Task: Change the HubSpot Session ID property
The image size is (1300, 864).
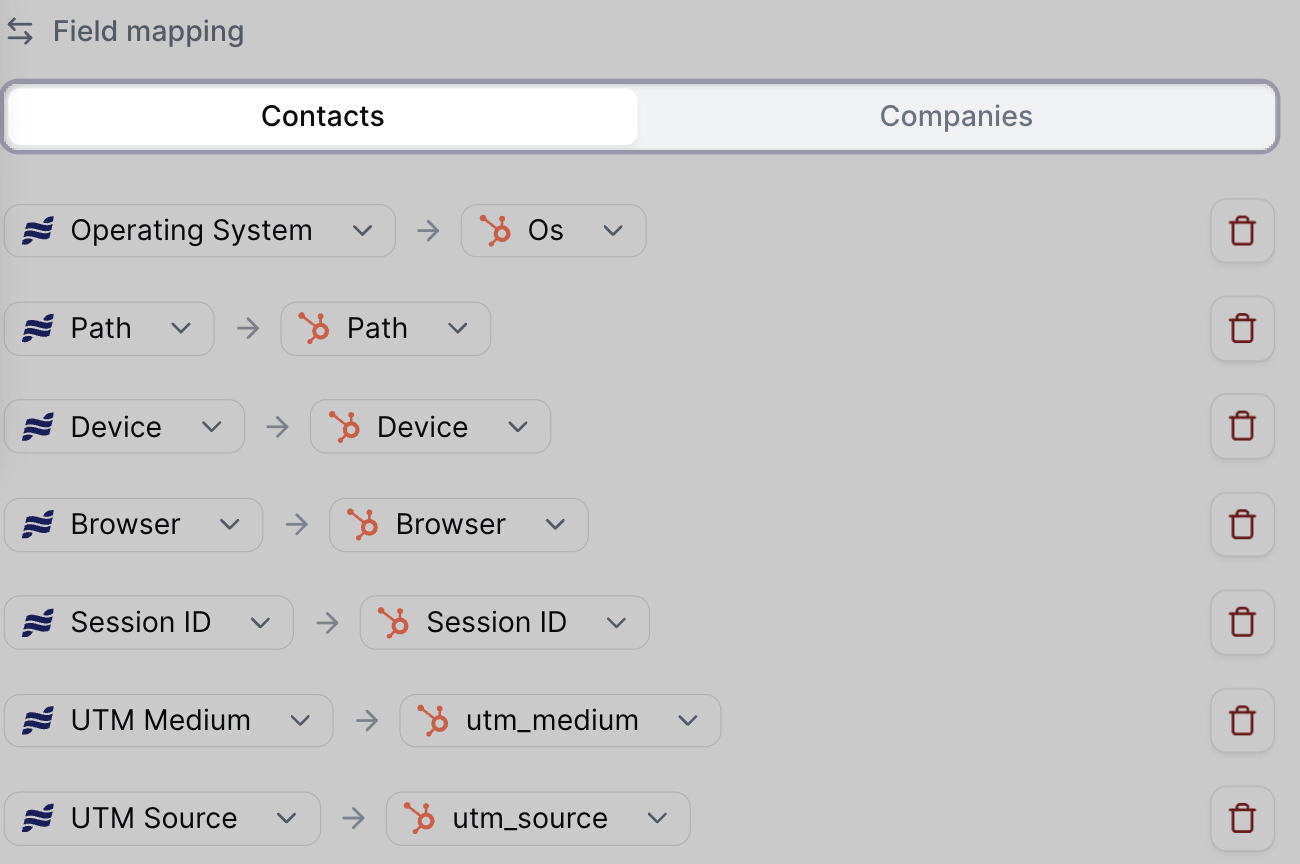Action: 504,622
